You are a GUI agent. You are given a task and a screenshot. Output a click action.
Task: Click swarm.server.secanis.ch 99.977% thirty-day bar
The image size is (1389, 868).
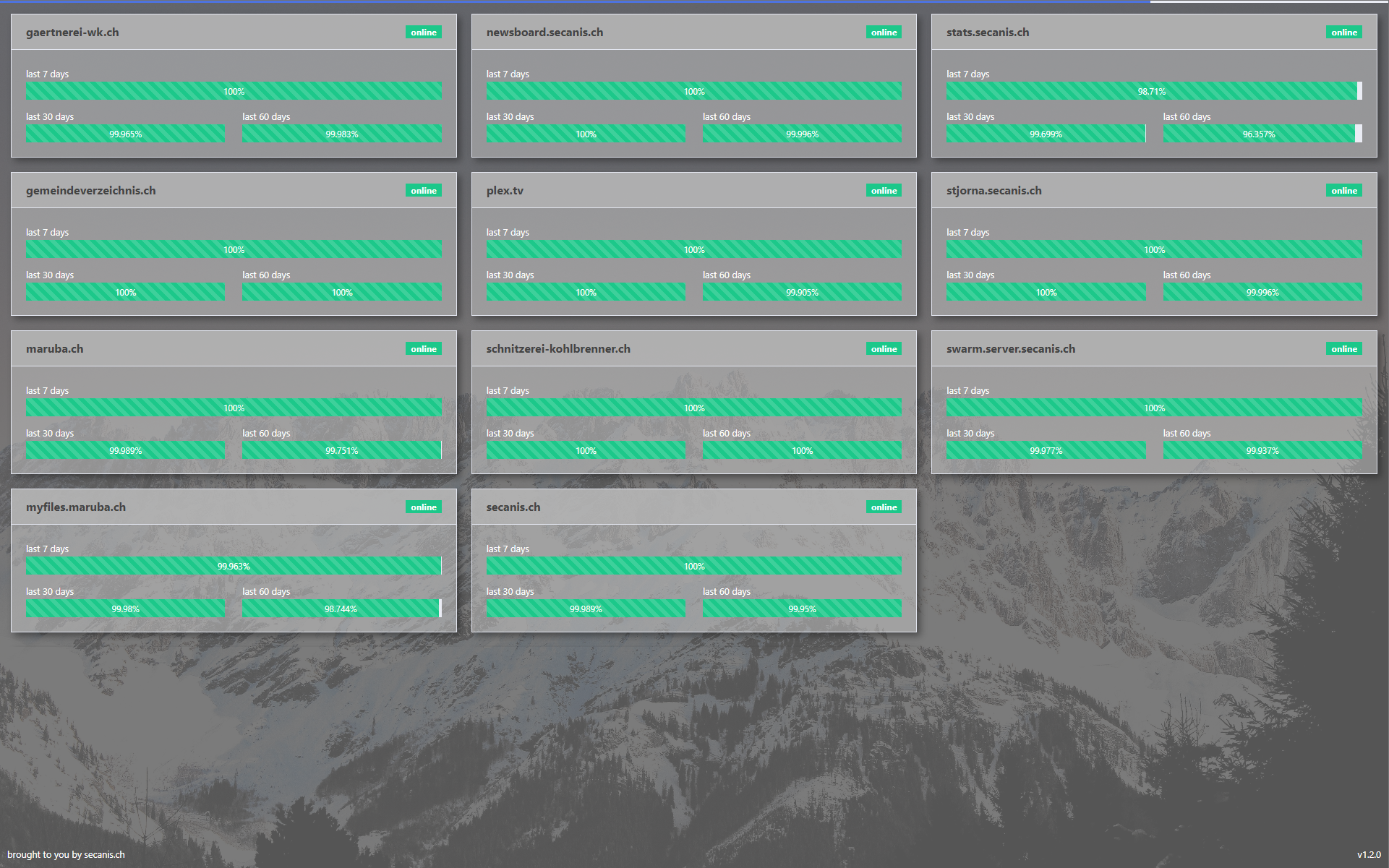click(x=1046, y=450)
